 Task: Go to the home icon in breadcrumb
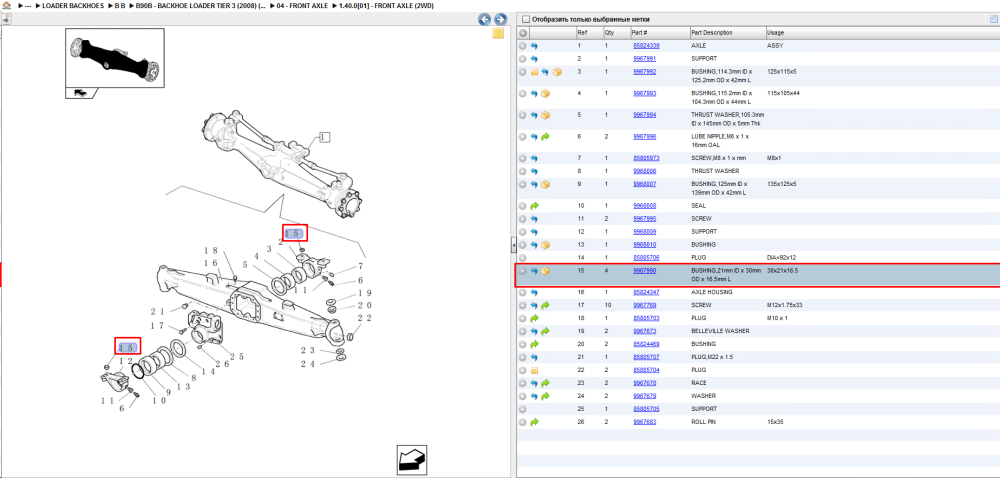tap(6, 5)
